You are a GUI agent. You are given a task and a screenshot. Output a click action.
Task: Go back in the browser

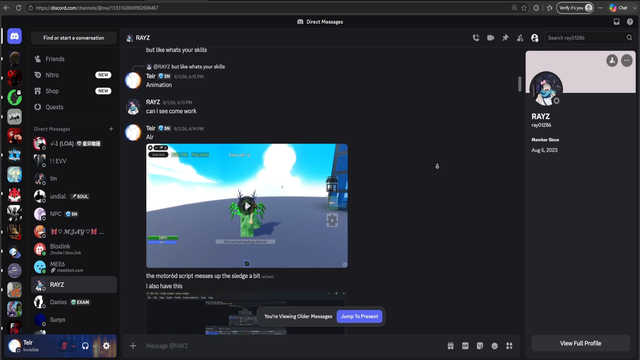(x=7, y=8)
